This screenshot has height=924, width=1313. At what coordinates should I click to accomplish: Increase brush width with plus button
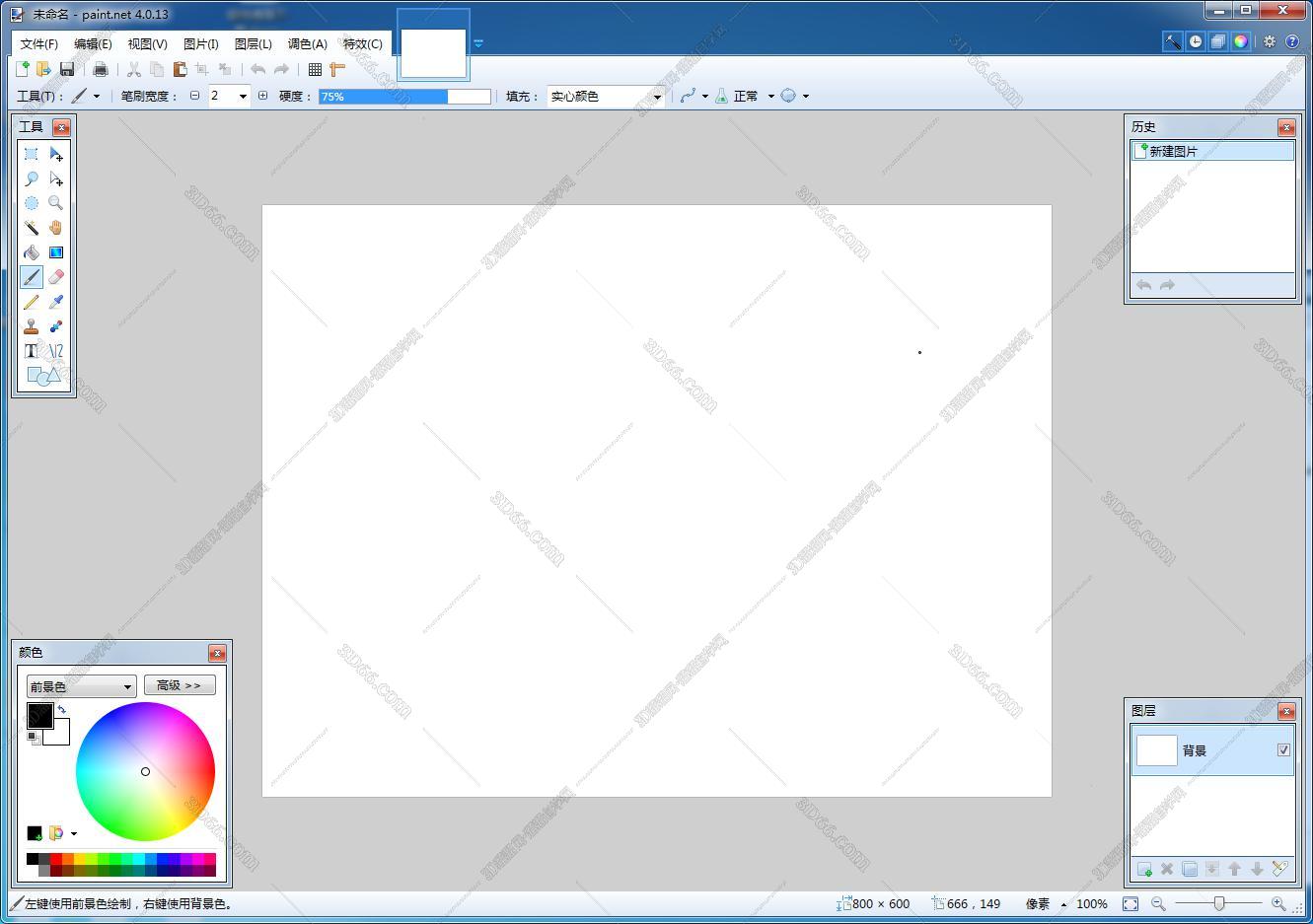[x=262, y=96]
